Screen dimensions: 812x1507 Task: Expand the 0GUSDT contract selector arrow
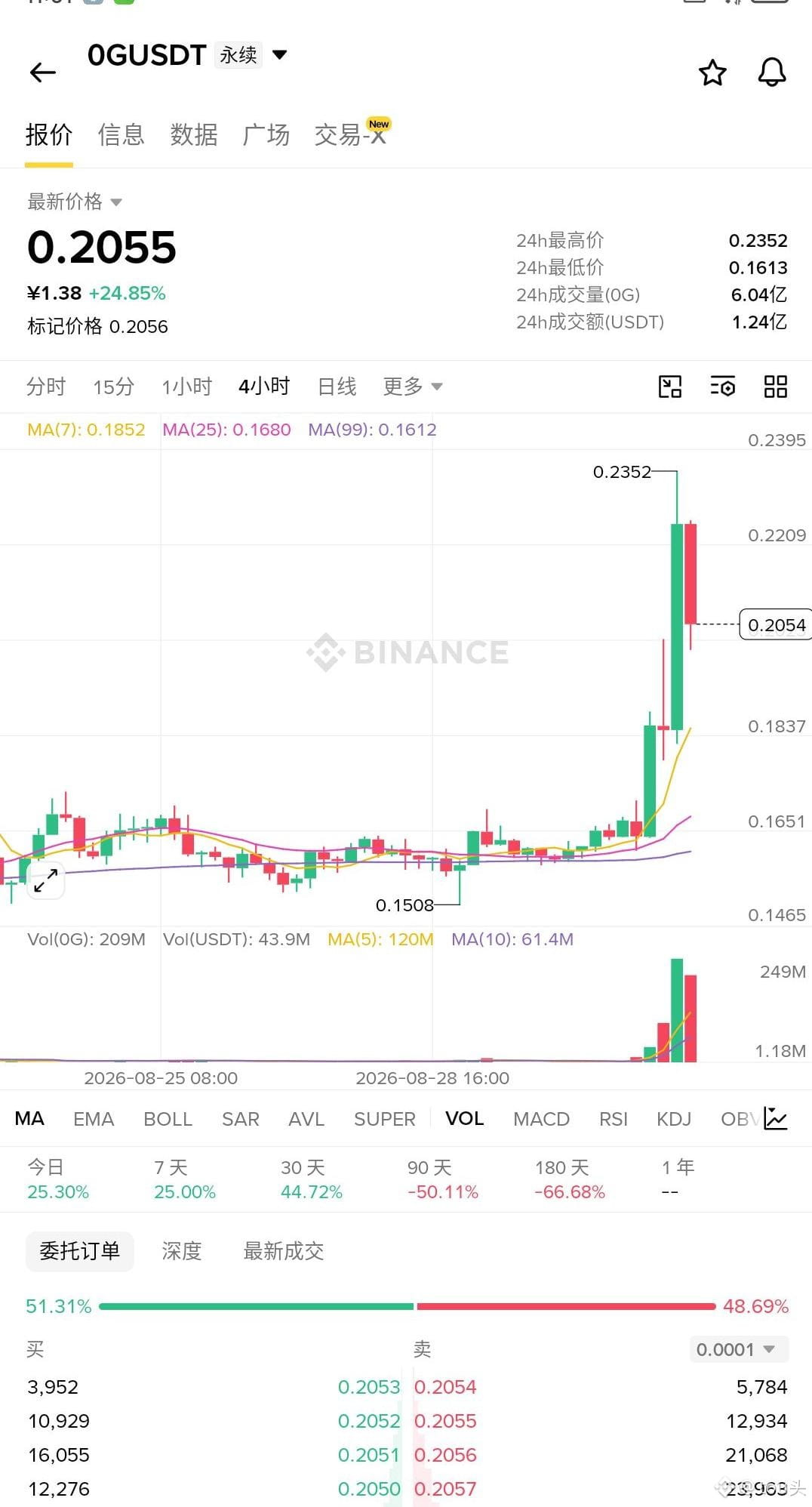coord(279,54)
